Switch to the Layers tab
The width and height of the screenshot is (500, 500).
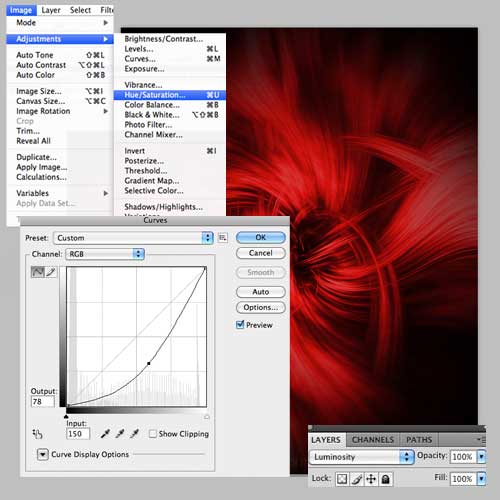tap(326, 440)
